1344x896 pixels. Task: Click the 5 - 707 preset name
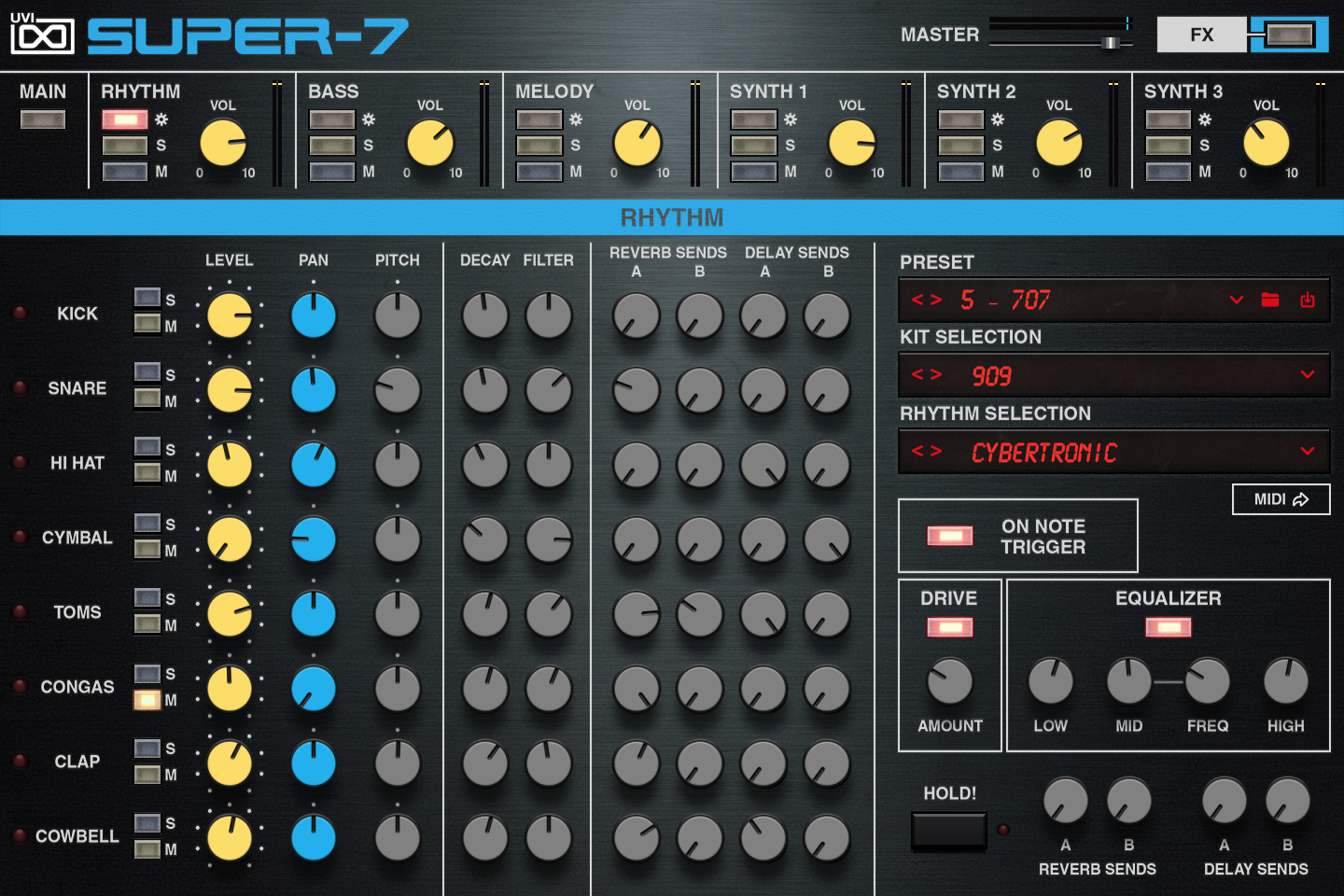tap(1005, 300)
